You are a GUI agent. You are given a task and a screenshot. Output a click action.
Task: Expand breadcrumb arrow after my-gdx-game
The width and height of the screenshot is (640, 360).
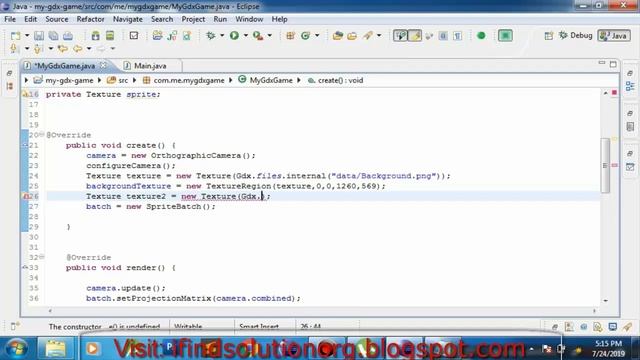tap(100, 80)
